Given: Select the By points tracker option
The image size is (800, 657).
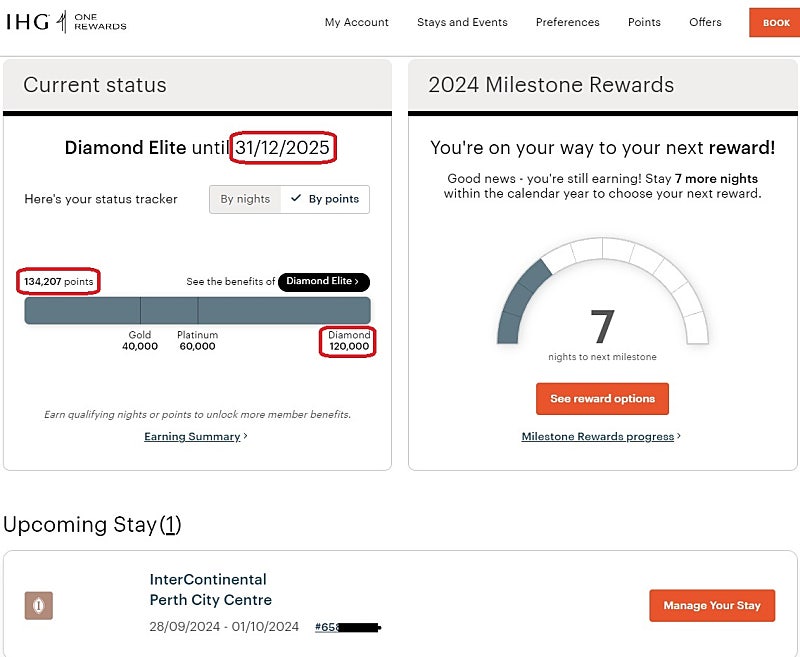Looking at the screenshot, I should point(325,199).
